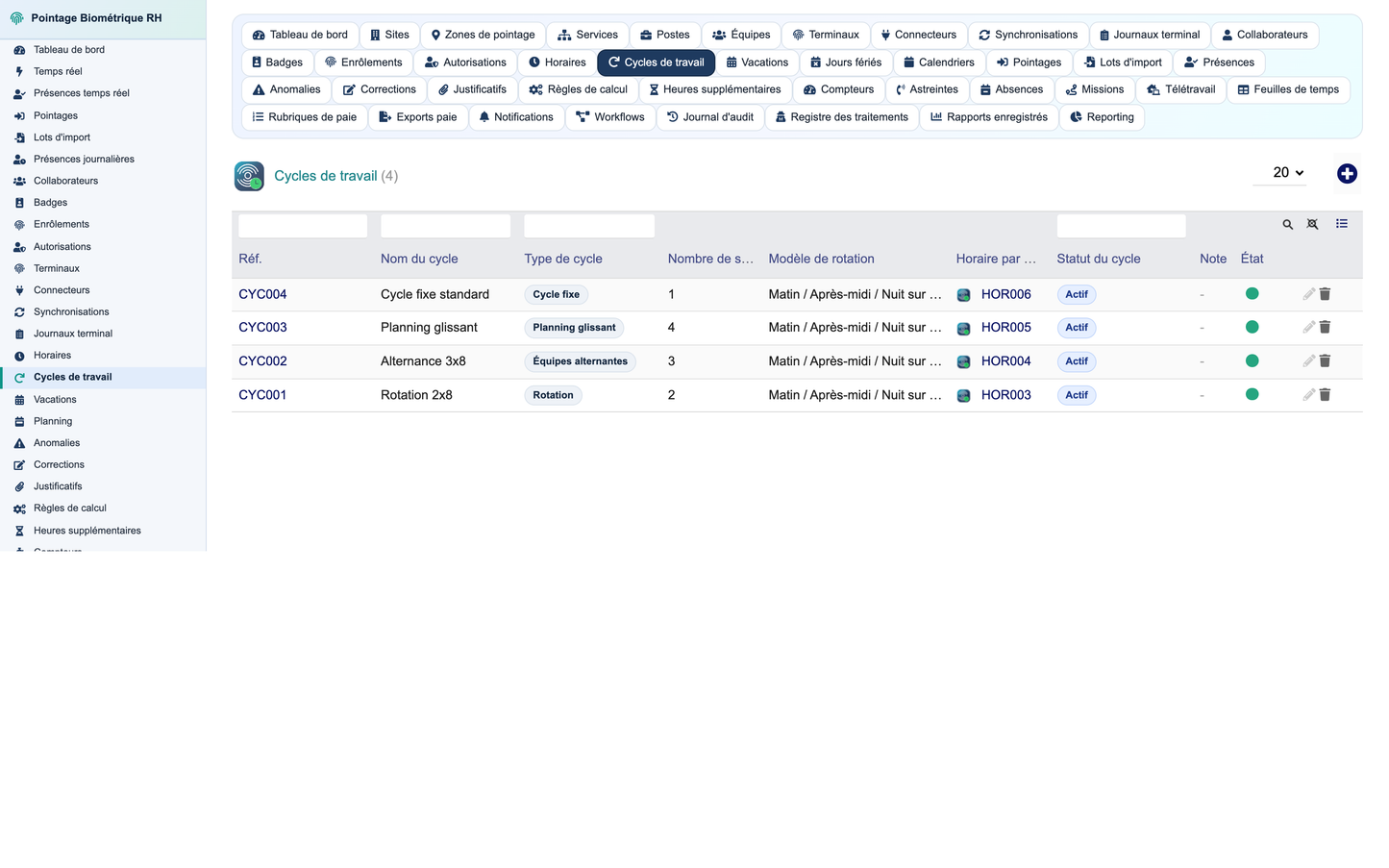The height and width of the screenshot is (868, 1389).
Task: Add a new work cycle with the plus button
Action: [x=1347, y=174]
